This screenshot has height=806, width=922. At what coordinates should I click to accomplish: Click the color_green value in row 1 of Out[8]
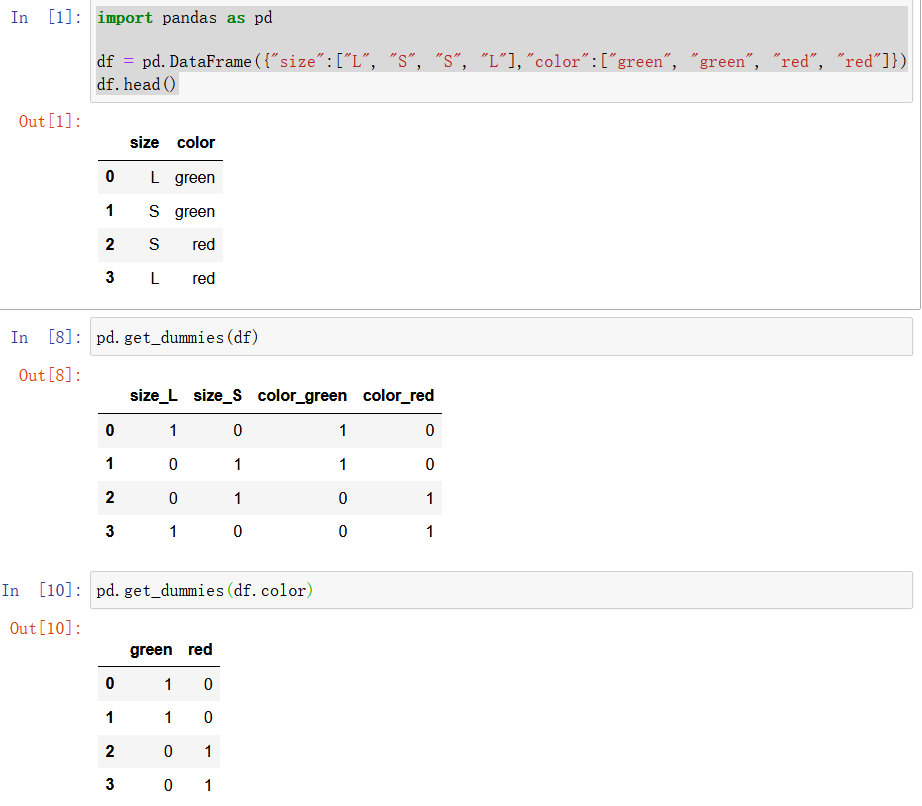343,465
